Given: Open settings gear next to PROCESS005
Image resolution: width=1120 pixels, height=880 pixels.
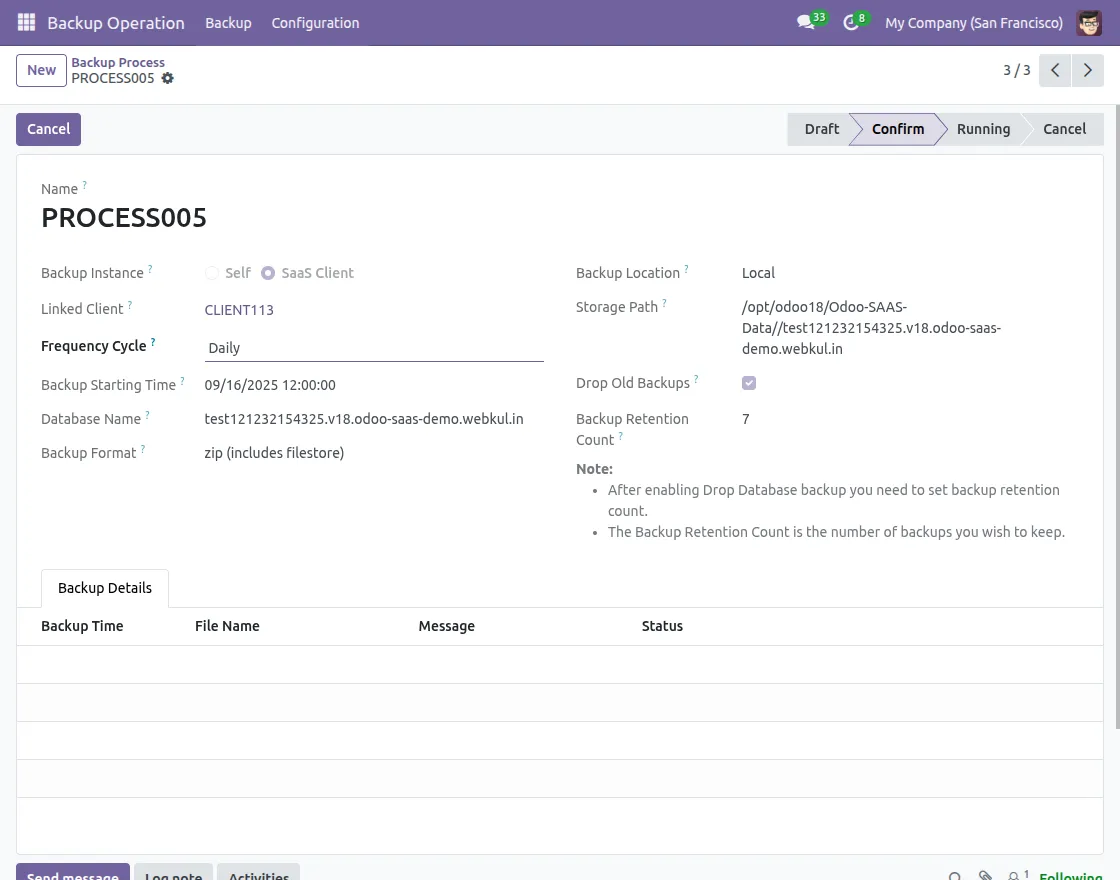Looking at the screenshot, I should click(x=167, y=78).
